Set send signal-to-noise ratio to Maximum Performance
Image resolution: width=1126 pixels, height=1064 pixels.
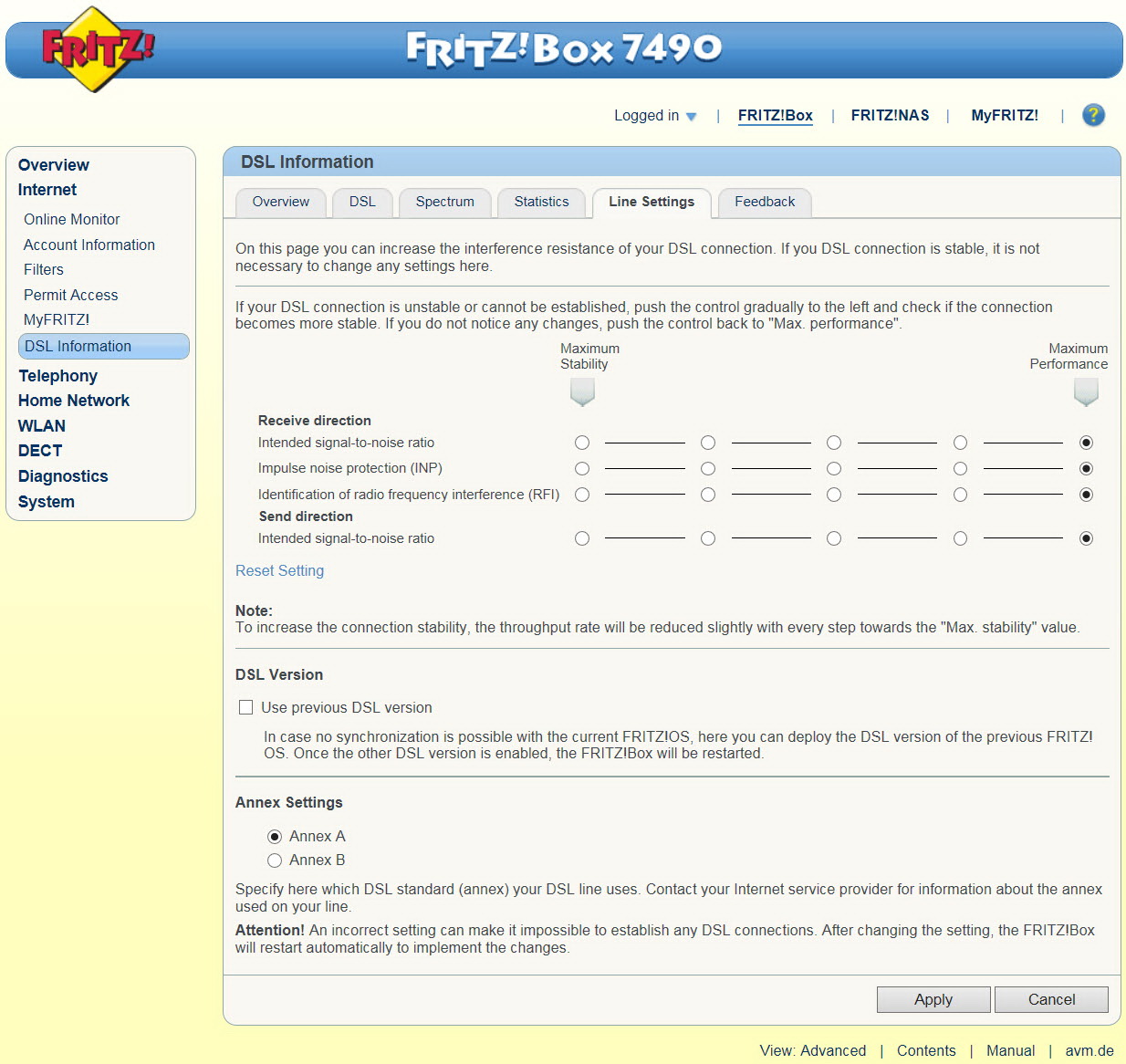1086,538
